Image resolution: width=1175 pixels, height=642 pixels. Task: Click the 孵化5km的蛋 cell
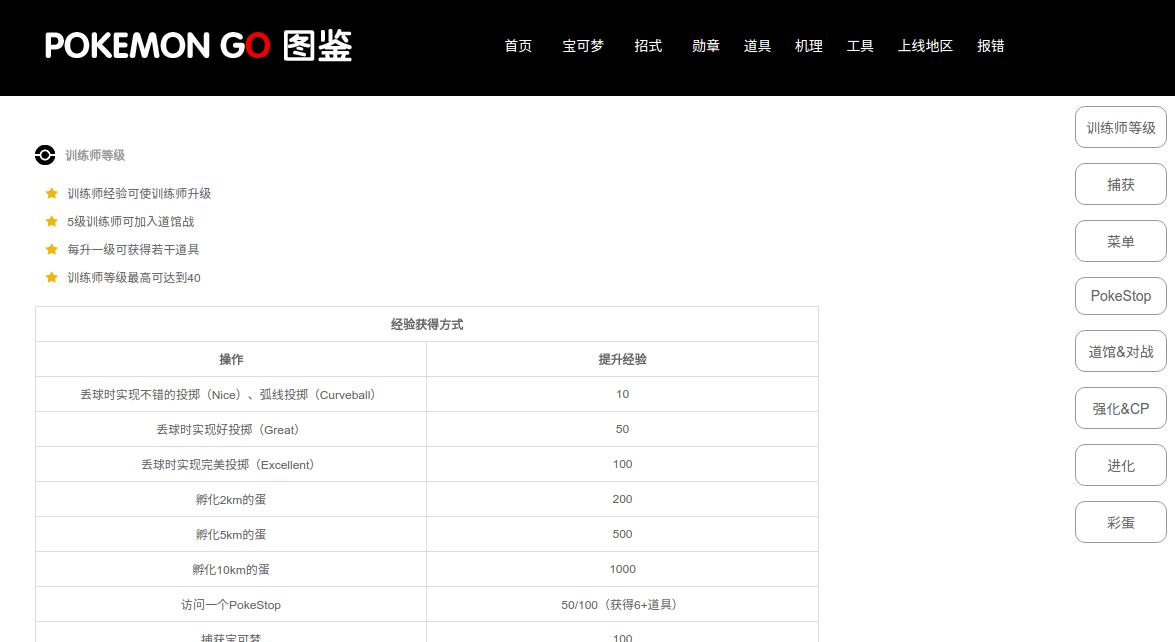[x=231, y=534]
